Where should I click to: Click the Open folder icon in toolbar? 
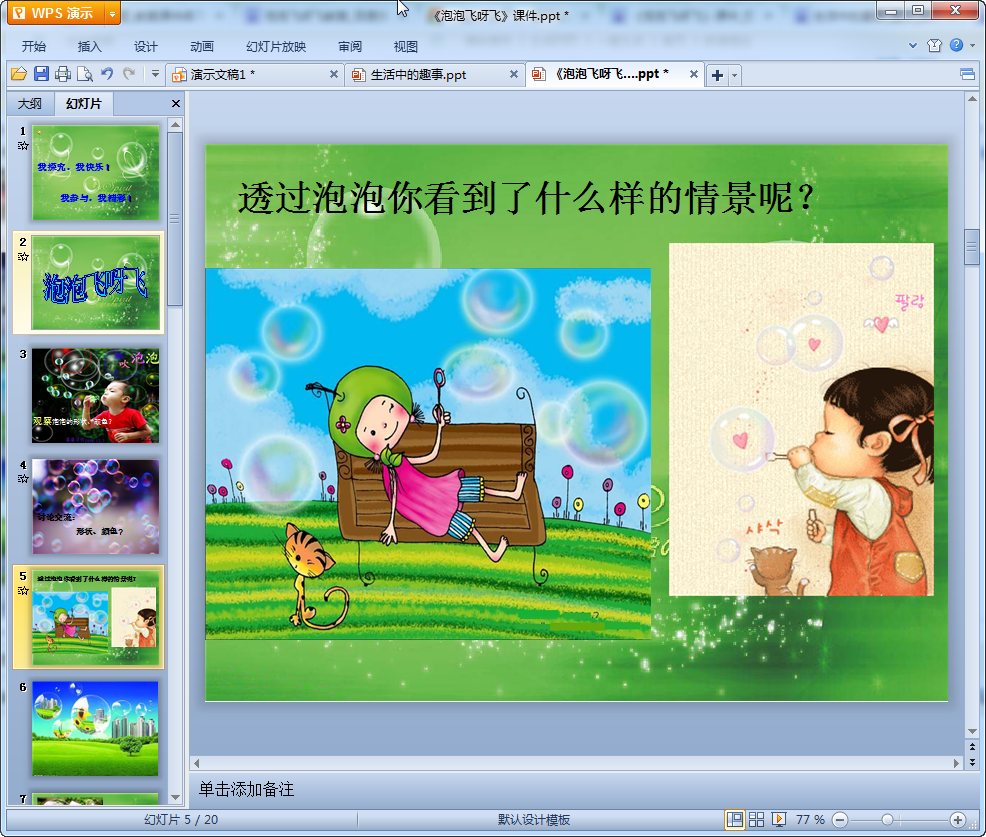[x=19, y=74]
